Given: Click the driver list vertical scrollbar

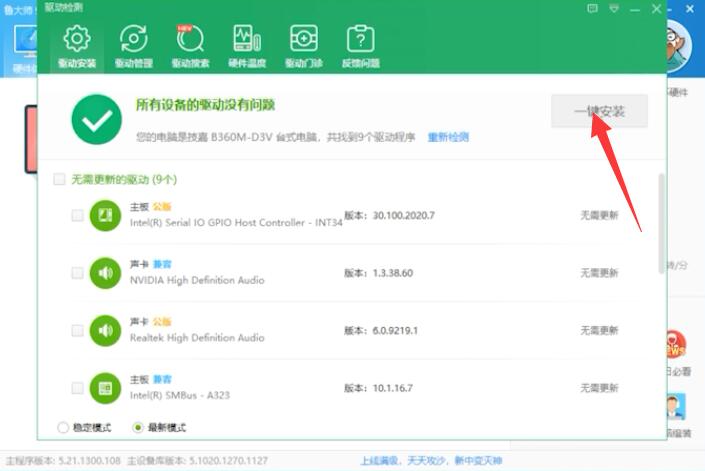Looking at the screenshot, I should [661, 223].
